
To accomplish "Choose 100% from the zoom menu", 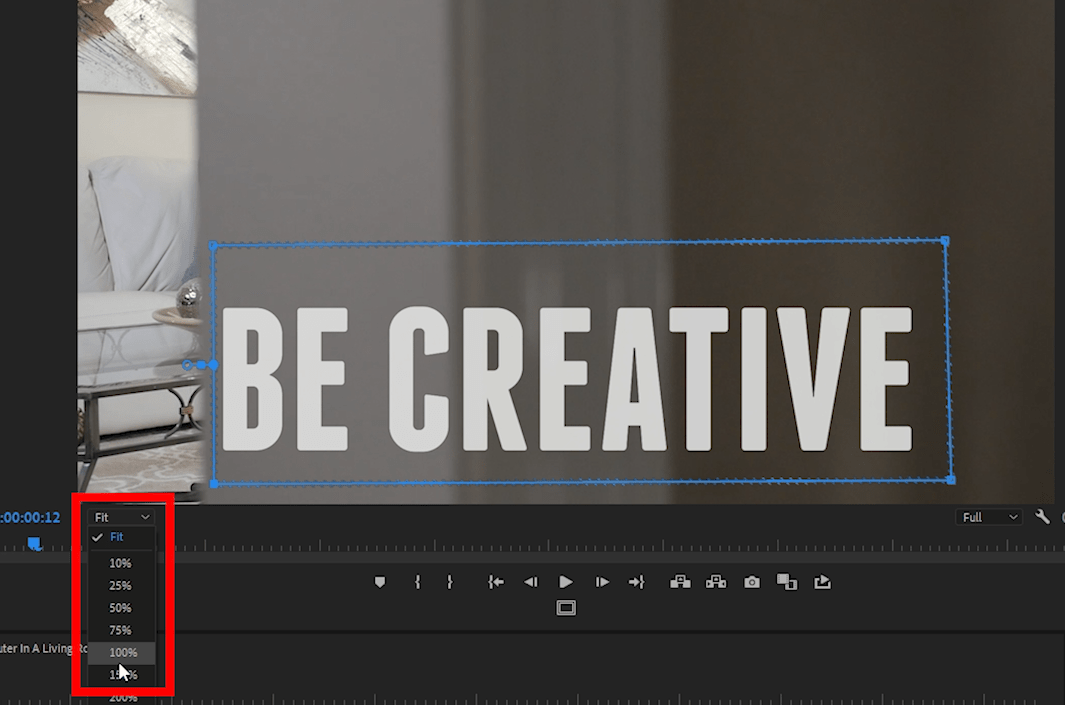I will coord(121,652).
